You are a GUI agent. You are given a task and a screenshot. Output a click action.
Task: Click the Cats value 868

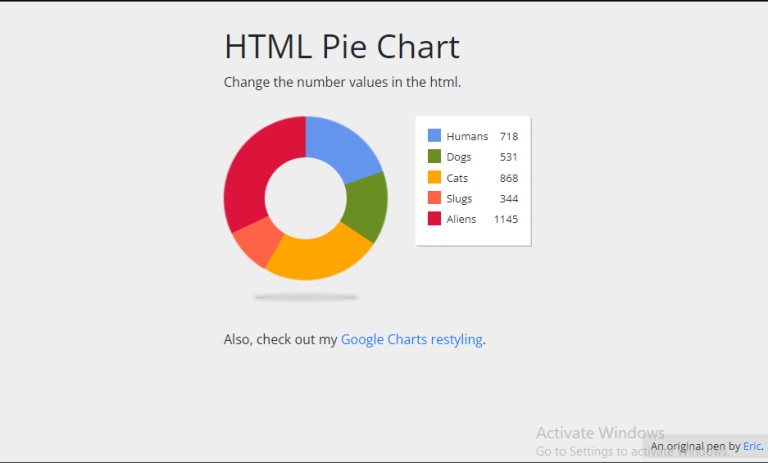[508, 178]
